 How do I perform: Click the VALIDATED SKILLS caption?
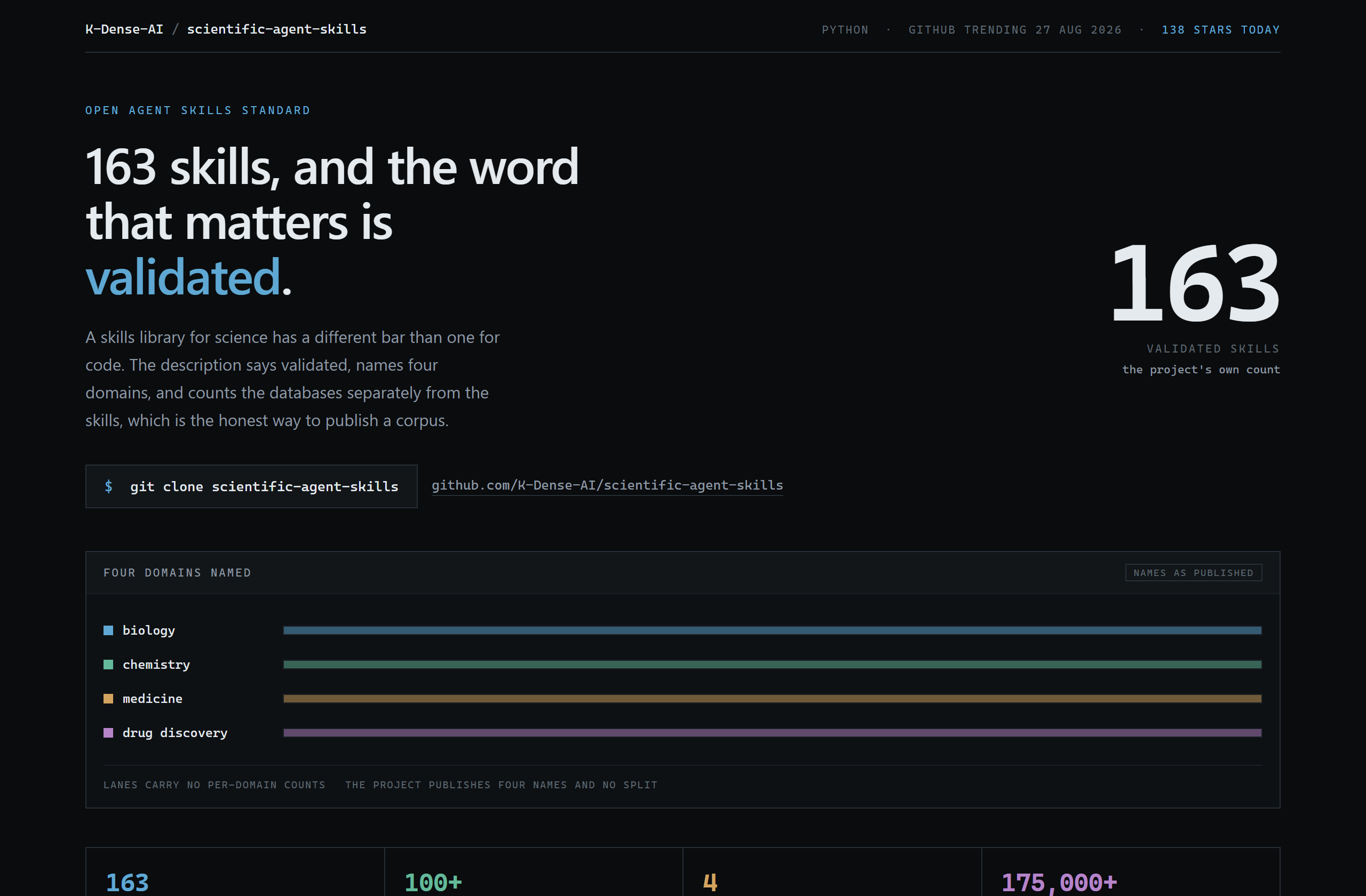pyautogui.click(x=1213, y=349)
